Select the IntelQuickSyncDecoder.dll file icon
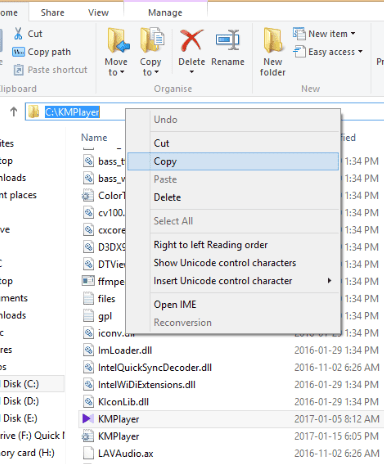Image resolution: width=384 pixels, height=464 pixels. [x=88, y=367]
